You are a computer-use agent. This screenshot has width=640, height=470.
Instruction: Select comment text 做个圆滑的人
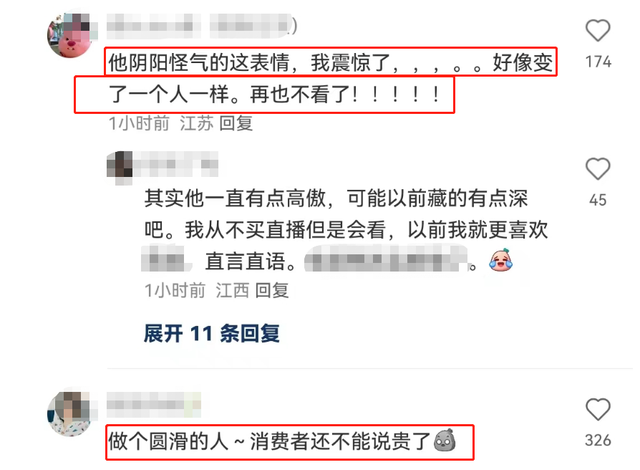169,441
